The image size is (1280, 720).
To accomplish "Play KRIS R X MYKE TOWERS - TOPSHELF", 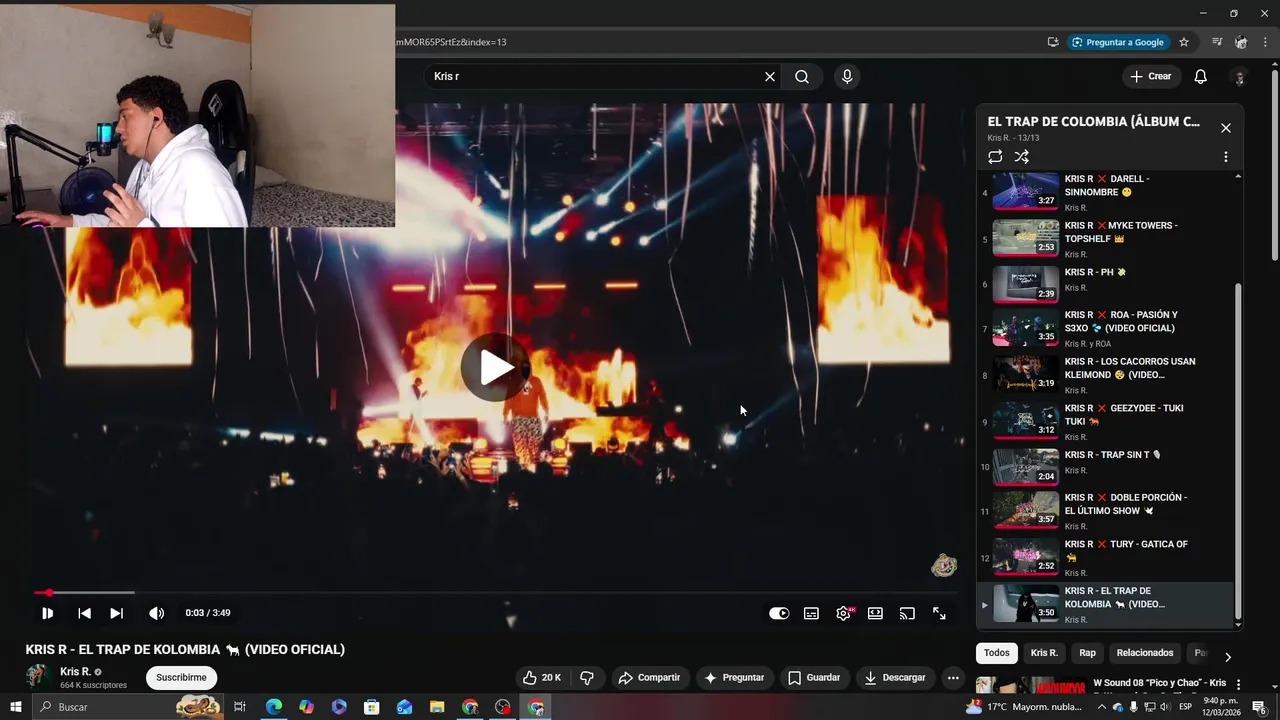I will 1105,238.
